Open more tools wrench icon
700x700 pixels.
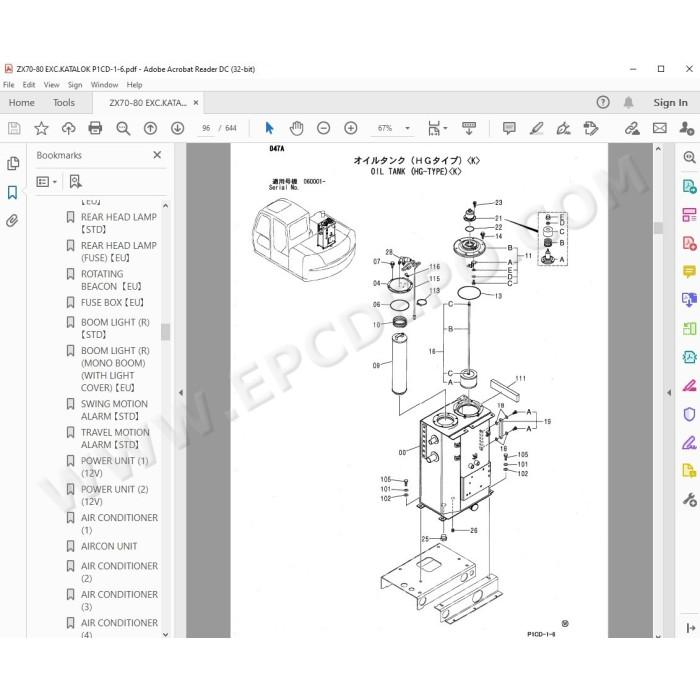pos(689,500)
